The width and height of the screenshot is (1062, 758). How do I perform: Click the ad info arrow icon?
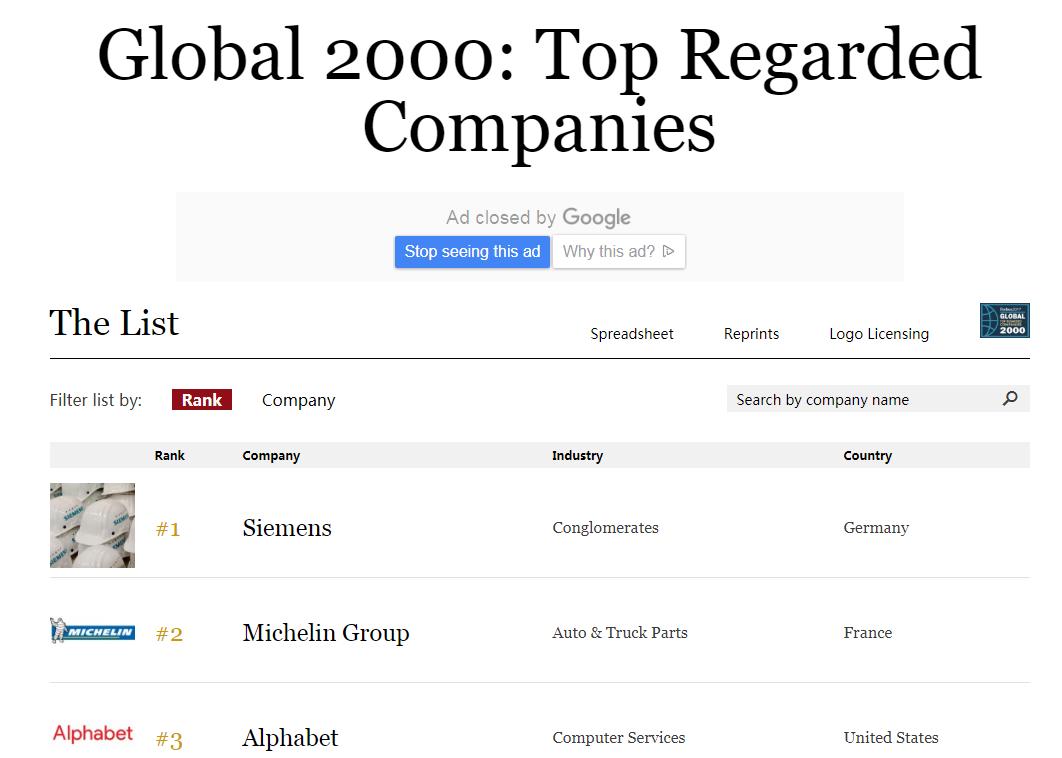669,252
